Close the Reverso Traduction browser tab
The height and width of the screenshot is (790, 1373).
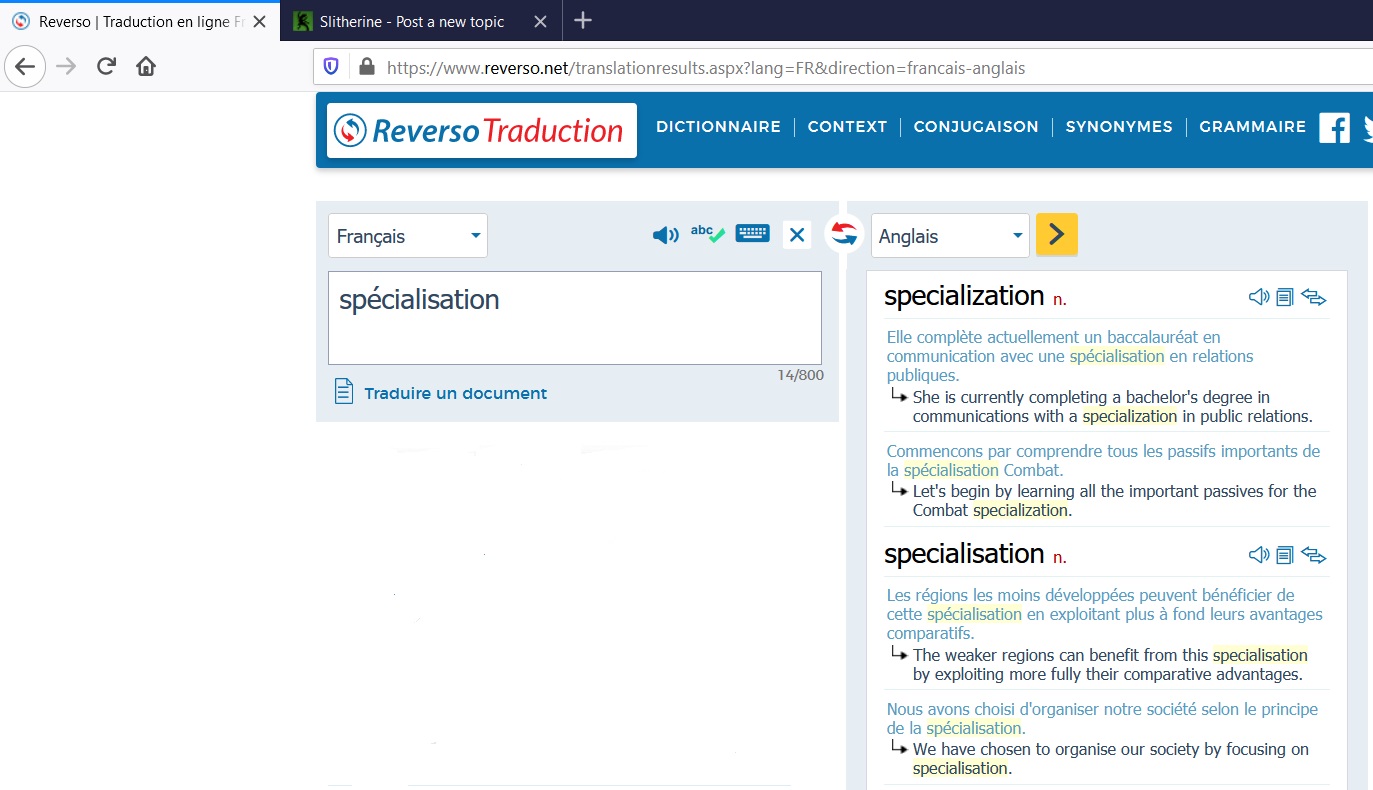coord(258,21)
